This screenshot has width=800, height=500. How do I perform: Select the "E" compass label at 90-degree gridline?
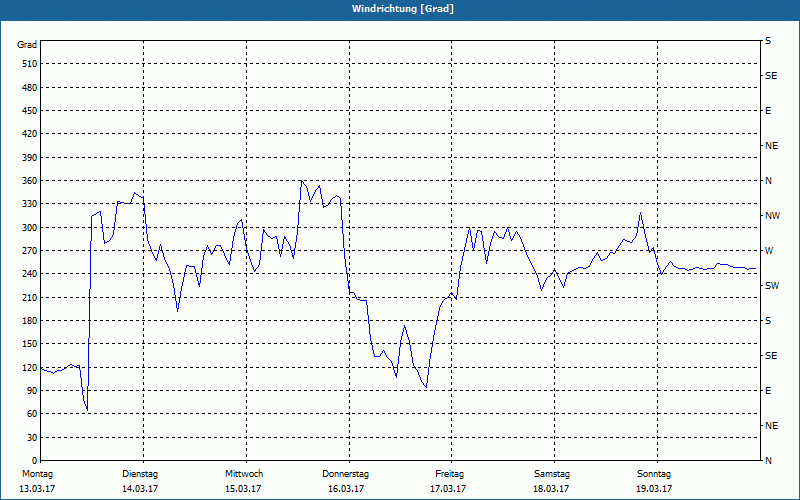[x=768, y=391]
